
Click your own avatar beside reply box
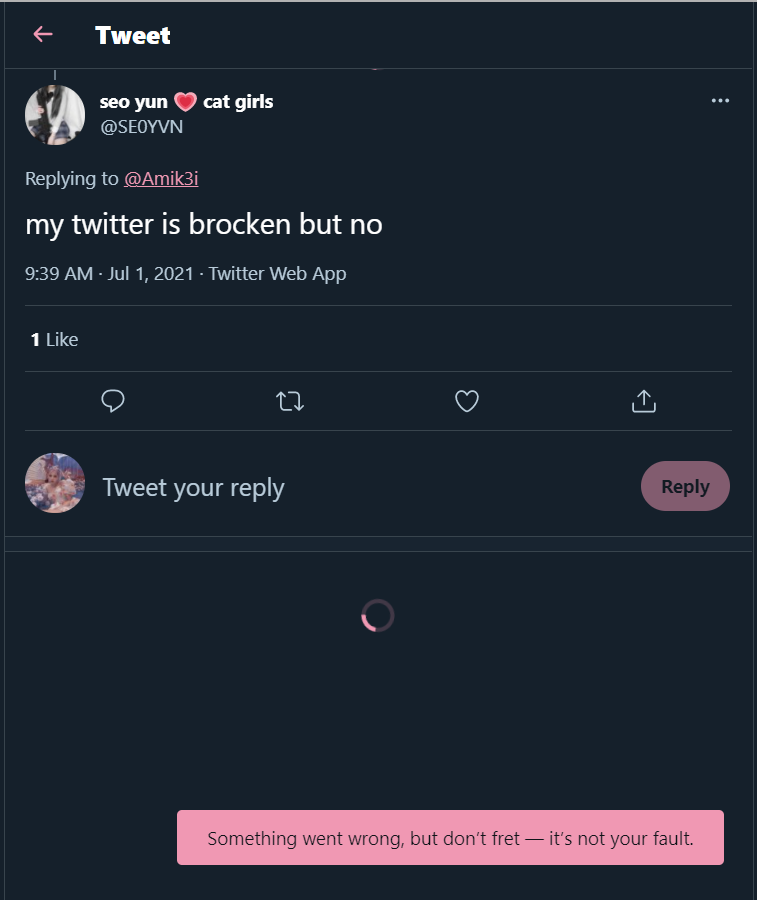point(55,483)
